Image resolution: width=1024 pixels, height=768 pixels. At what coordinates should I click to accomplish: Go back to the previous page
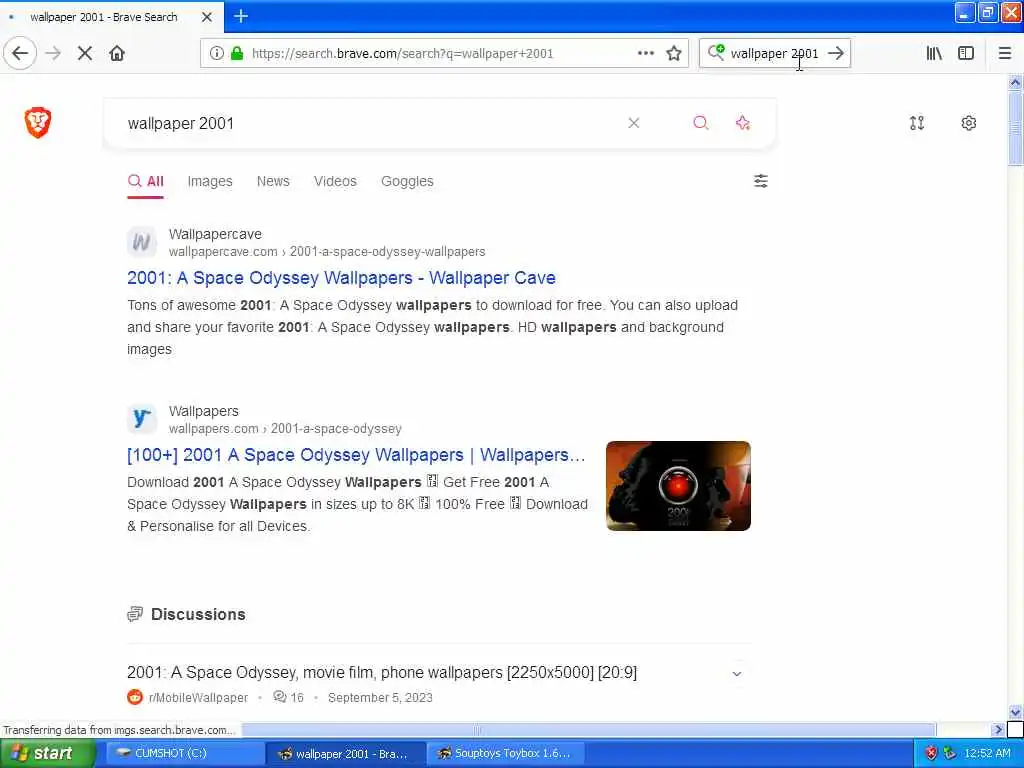coord(20,53)
